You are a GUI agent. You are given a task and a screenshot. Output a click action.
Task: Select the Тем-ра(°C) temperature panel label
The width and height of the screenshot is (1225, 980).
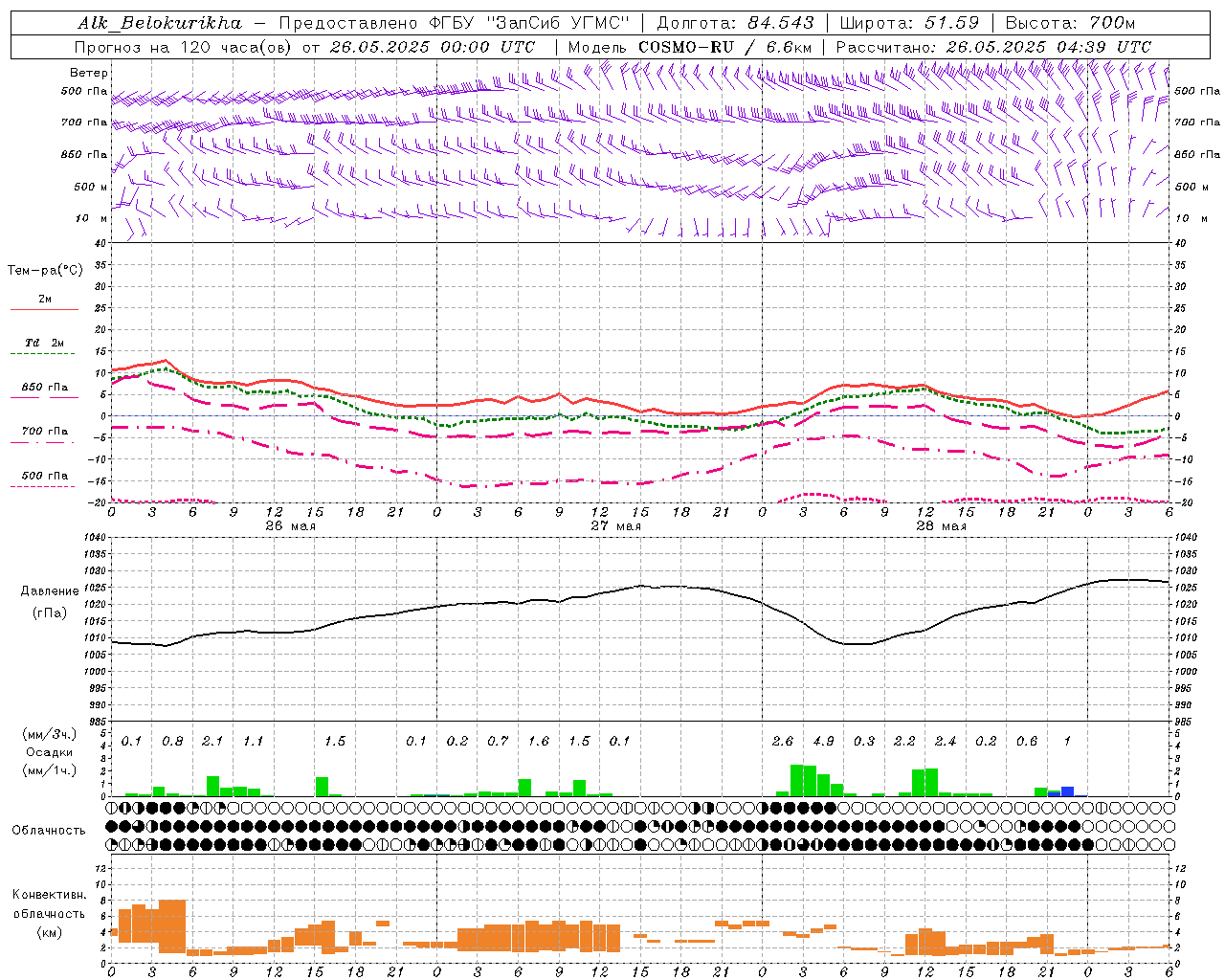pos(45,271)
